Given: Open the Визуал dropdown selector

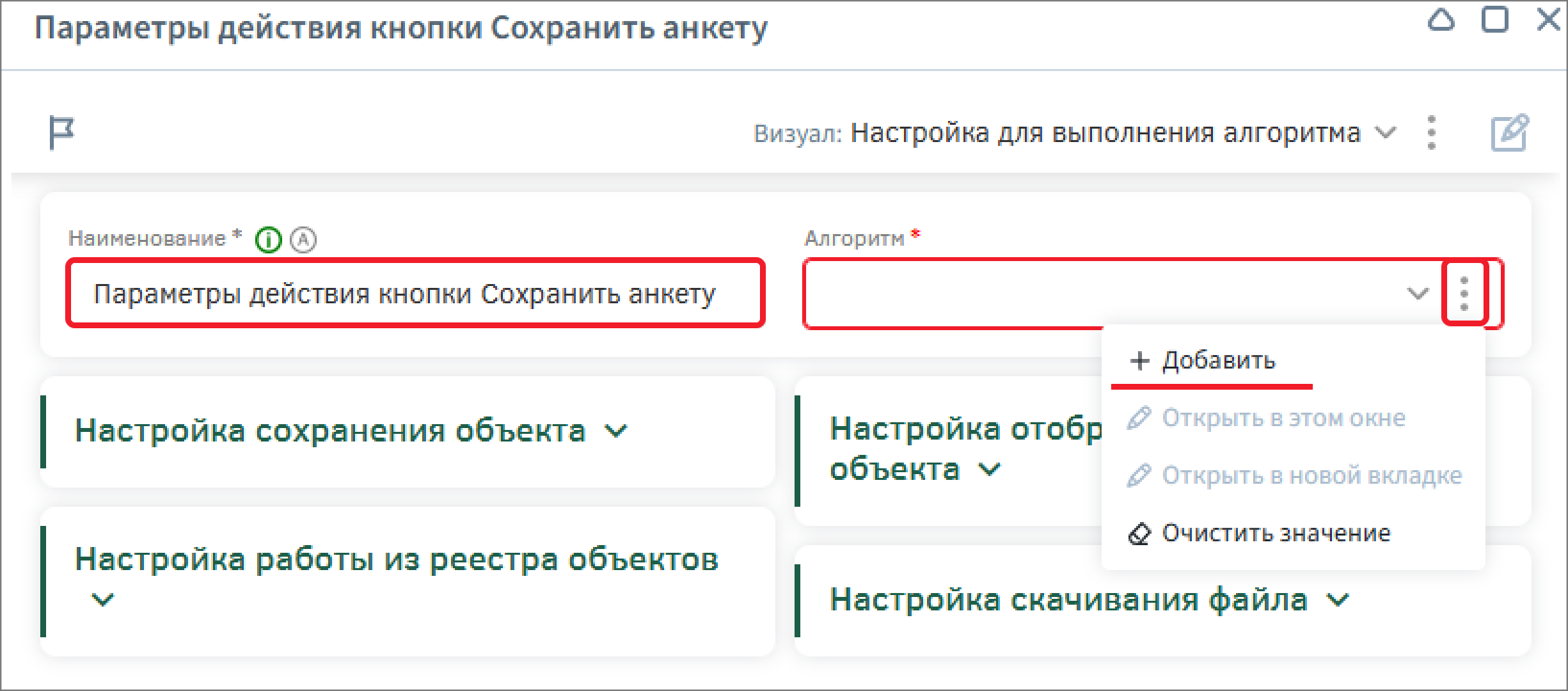Looking at the screenshot, I should tap(1385, 132).
